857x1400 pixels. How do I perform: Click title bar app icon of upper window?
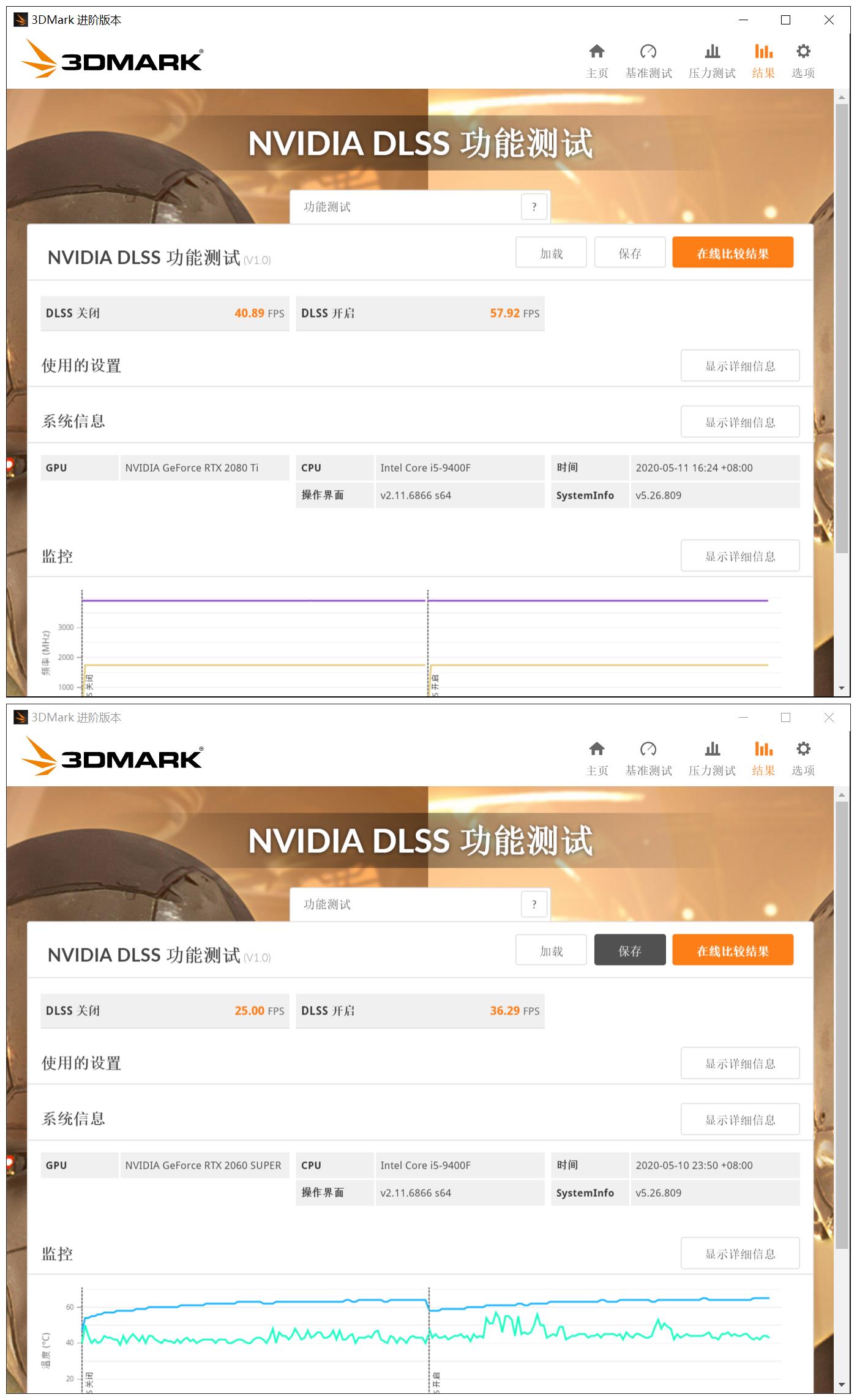coord(20,20)
